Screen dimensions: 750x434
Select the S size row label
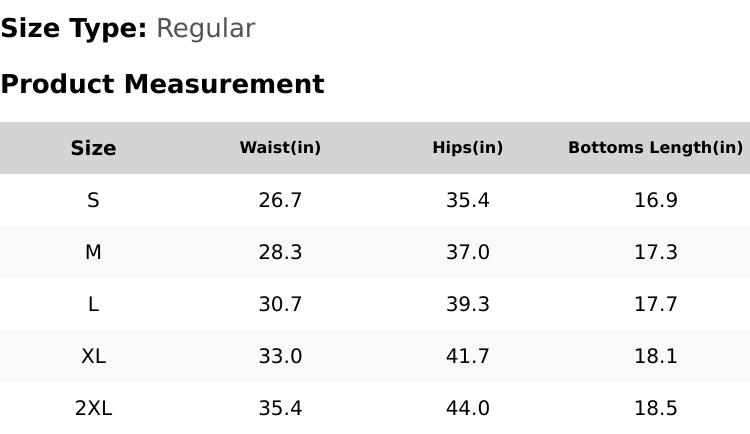point(93,200)
